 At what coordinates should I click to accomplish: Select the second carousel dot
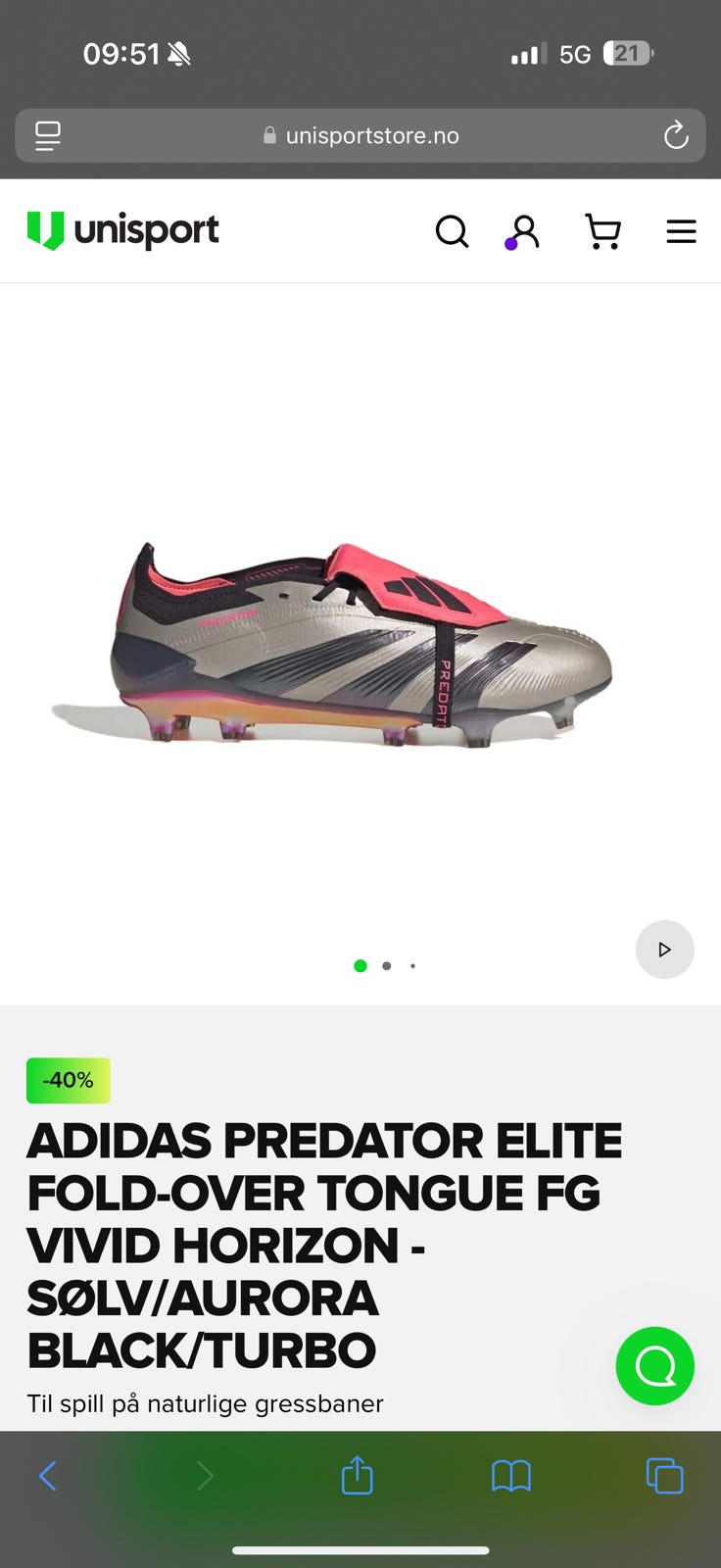[387, 966]
